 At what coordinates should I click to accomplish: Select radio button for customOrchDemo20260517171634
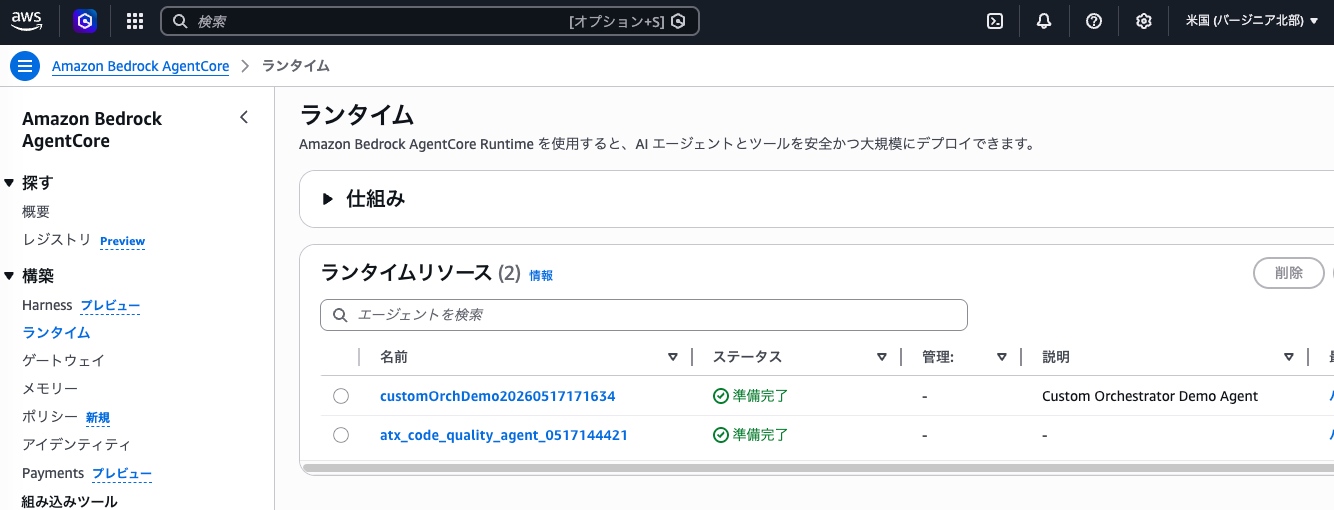(341, 396)
